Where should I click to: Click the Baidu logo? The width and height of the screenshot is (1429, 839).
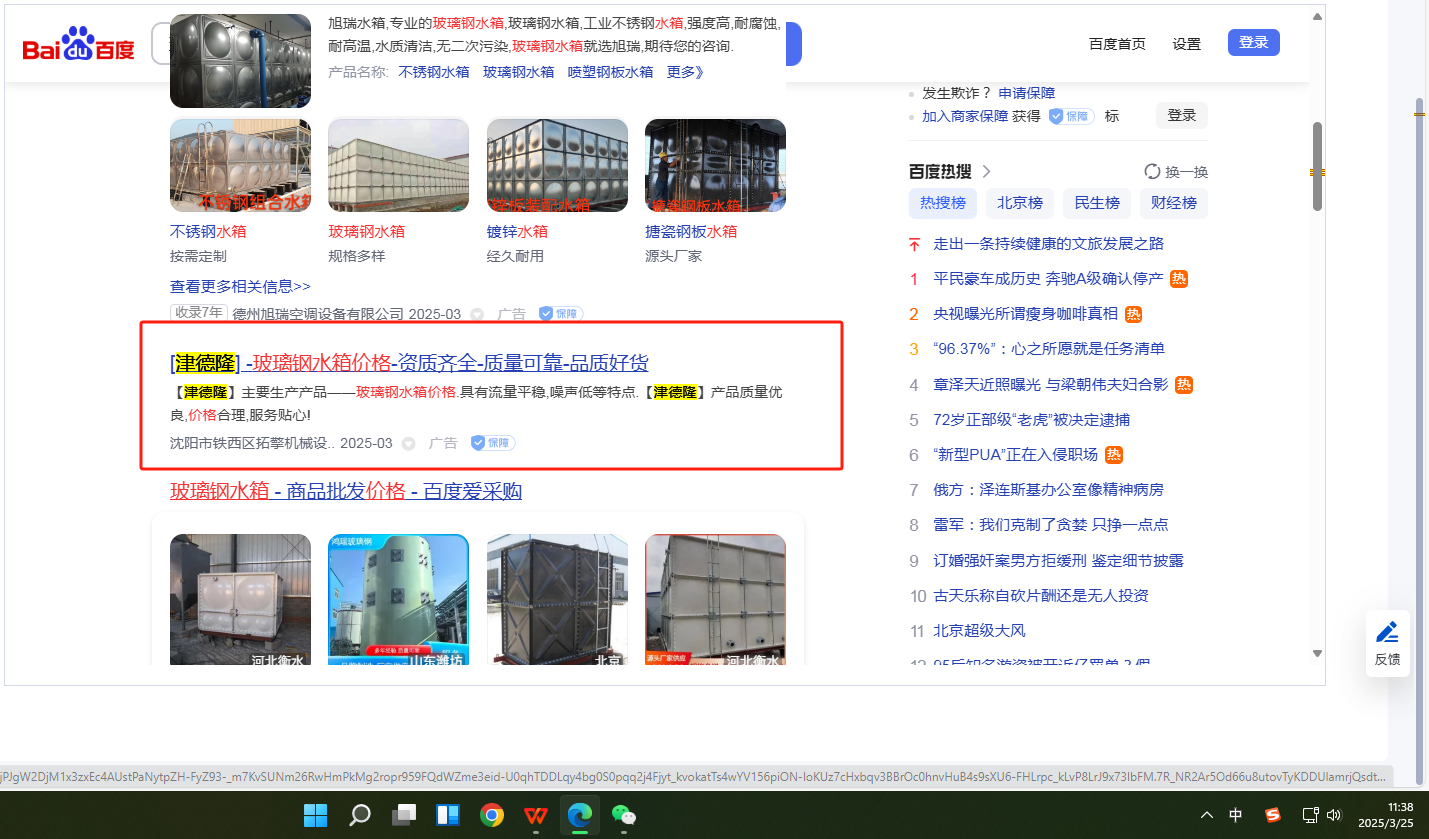click(79, 45)
